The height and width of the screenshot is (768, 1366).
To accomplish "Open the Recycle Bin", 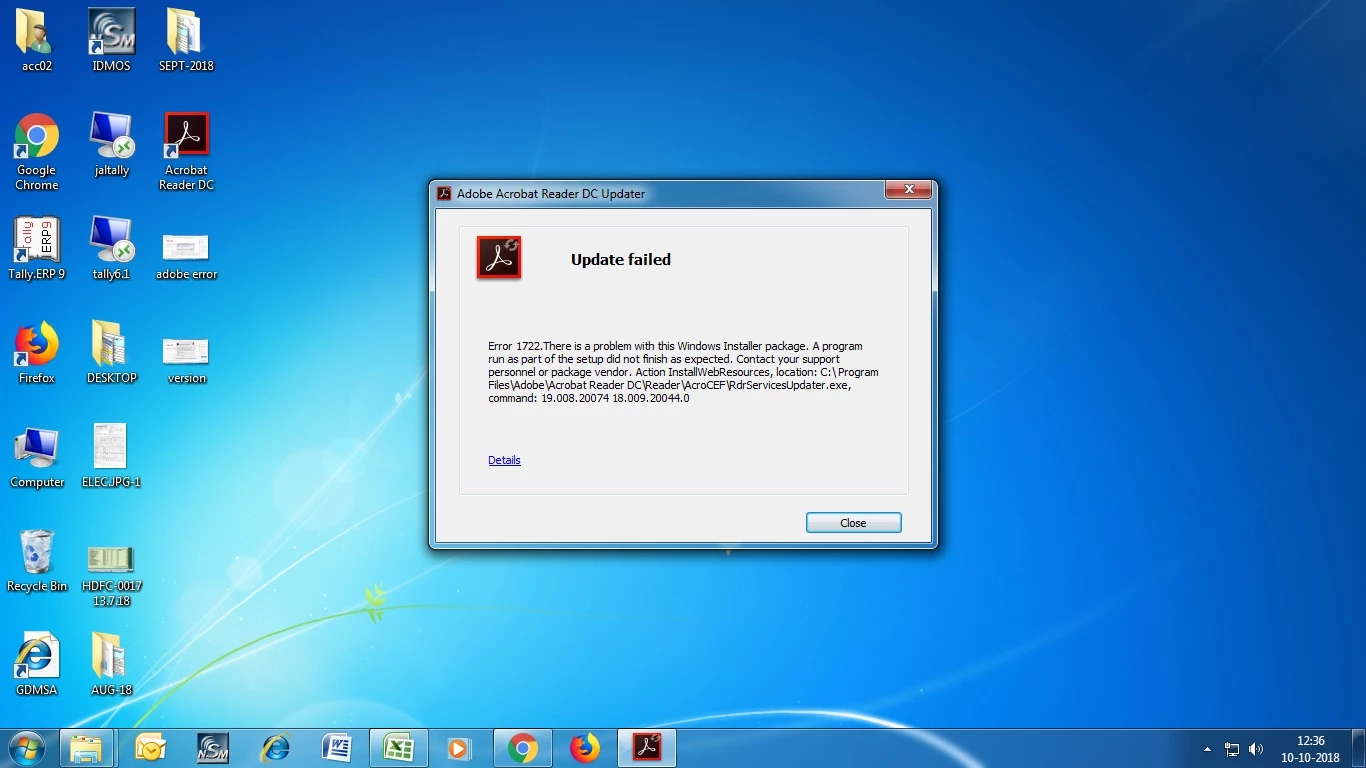I will pyautogui.click(x=37, y=561).
